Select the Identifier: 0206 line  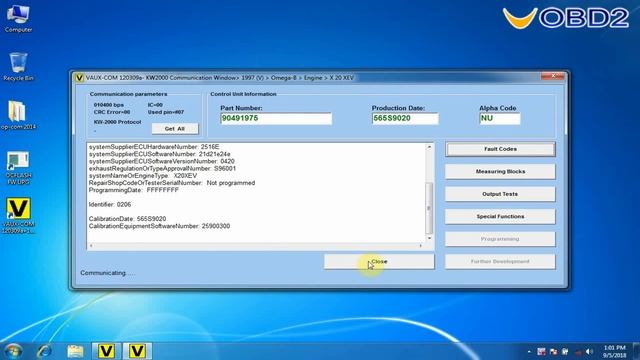pyautogui.click(x=110, y=204)
